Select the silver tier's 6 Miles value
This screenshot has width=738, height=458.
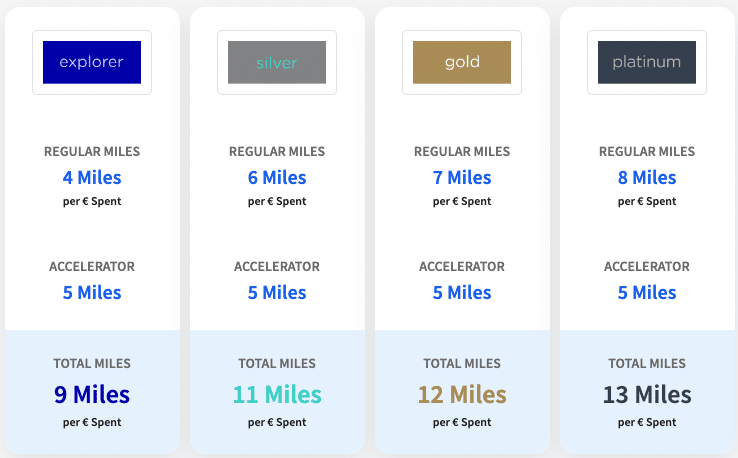[277, 178]
